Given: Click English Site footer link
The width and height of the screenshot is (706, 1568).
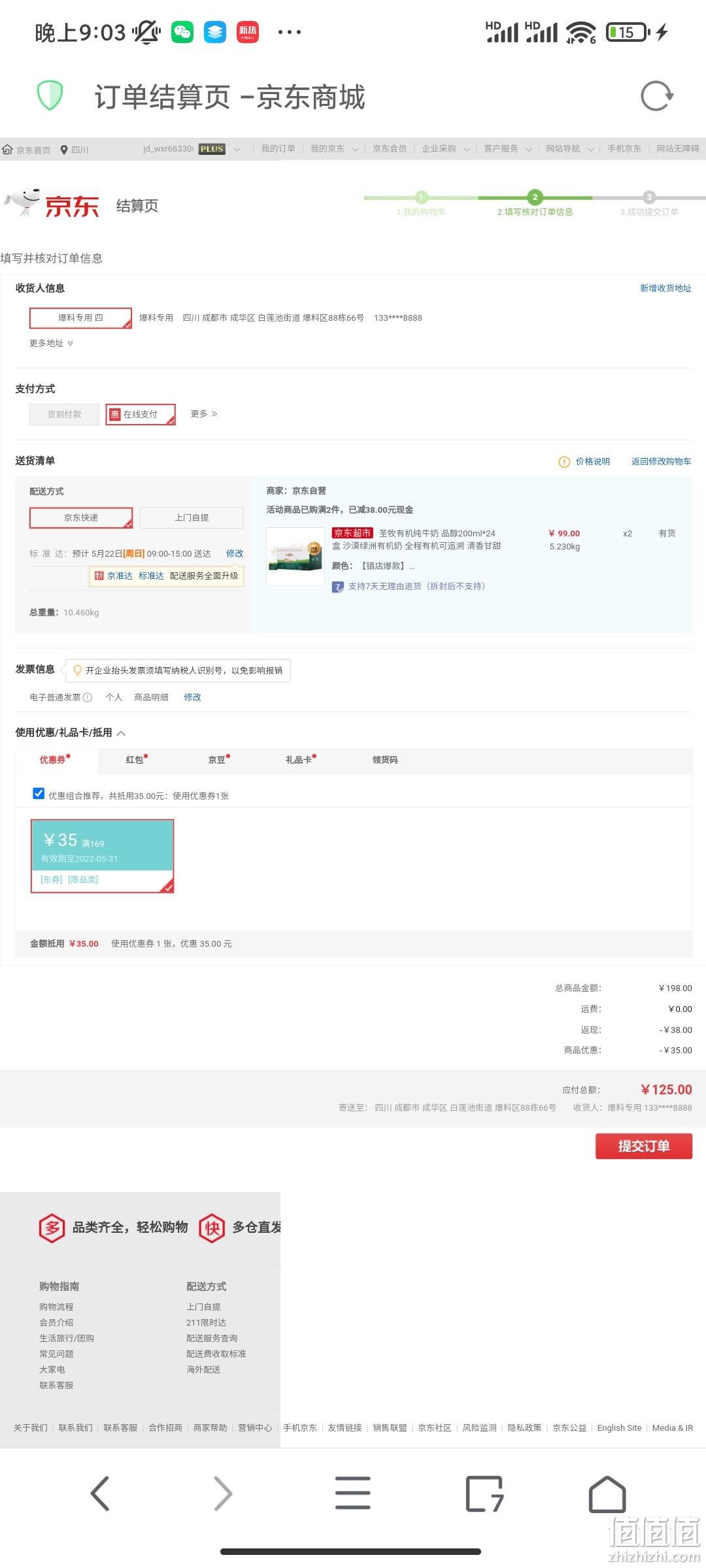Looking at the screenshot, I should 619,1428.
